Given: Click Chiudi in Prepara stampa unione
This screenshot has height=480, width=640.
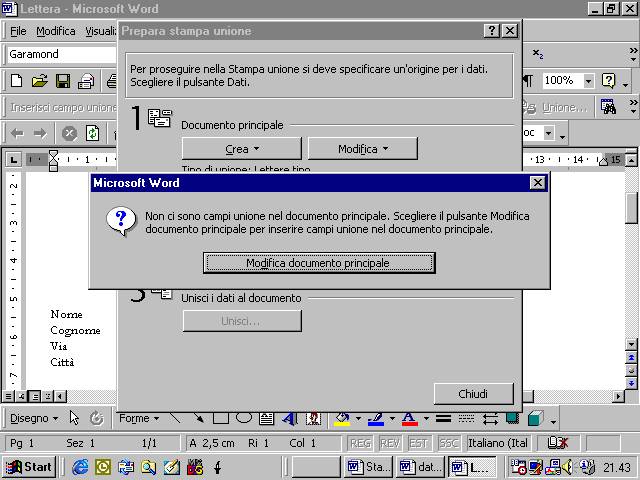Looking at the screenshot, I should click(x=473, y=394).
